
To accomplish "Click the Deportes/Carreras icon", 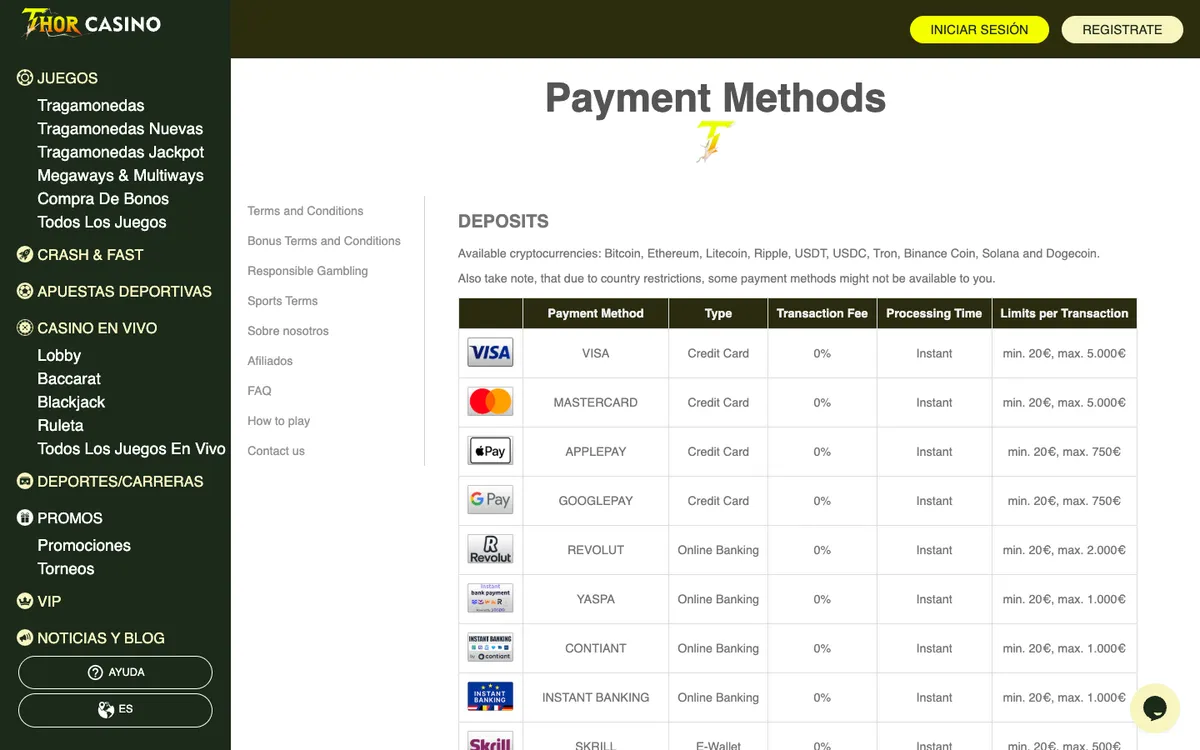I will (x=25, y=482).
